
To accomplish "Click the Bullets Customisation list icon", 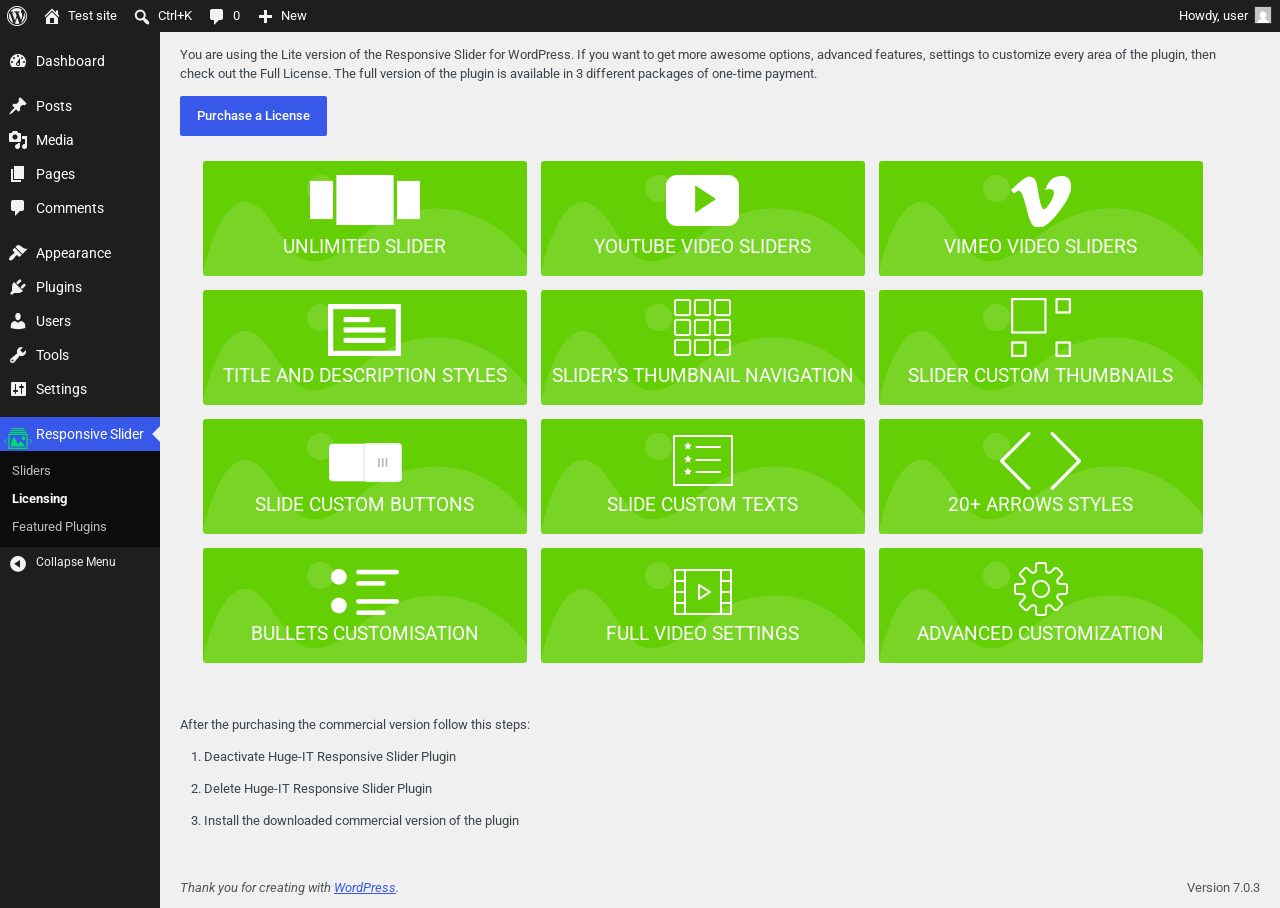I will [365, 591].
